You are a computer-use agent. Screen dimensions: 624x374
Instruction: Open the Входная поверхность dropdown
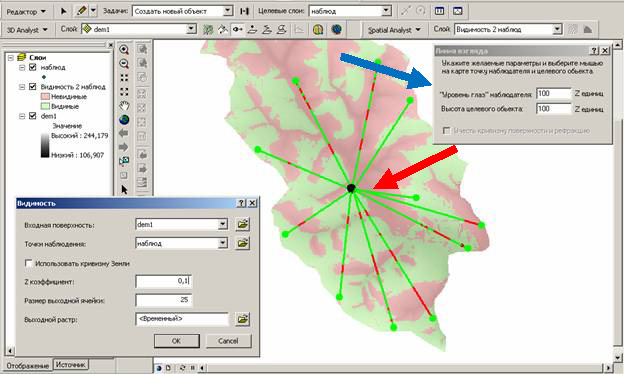coord(223,224)
